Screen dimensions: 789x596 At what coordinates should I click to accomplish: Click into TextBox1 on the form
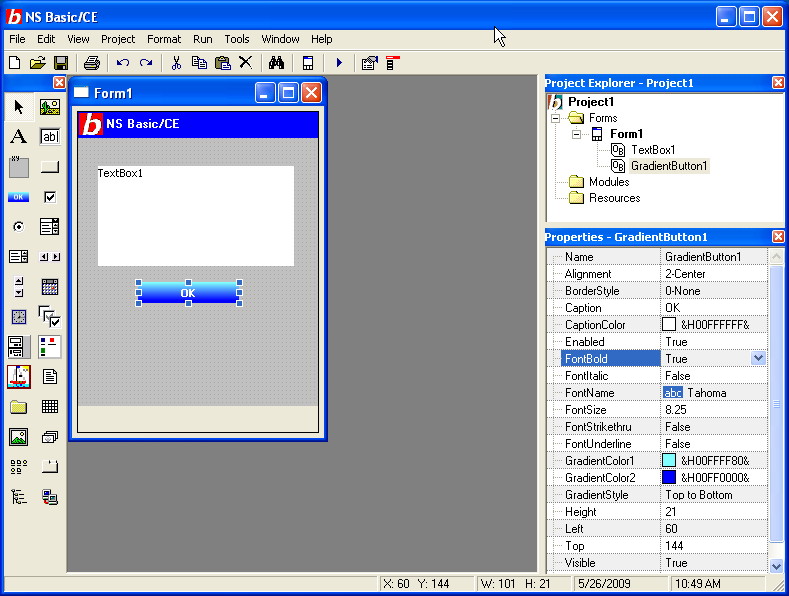(196, 215)
